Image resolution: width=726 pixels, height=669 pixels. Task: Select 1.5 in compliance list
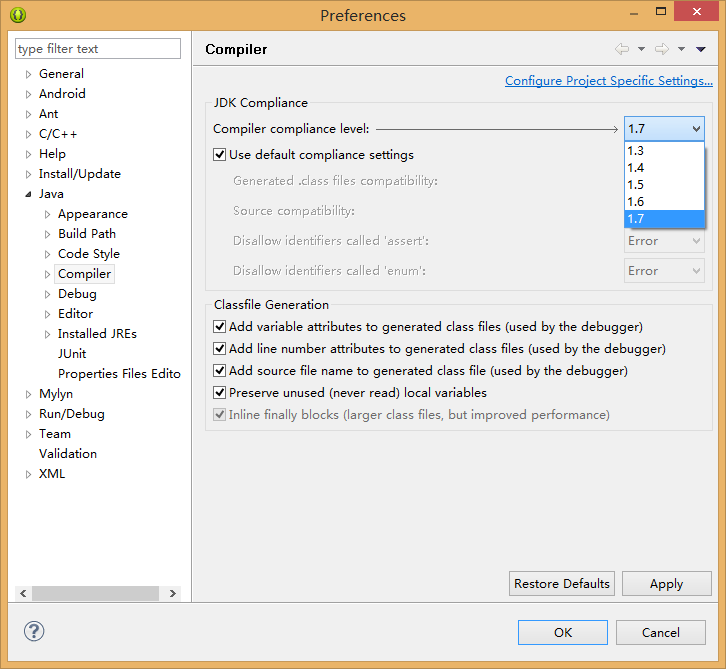pyautogui.click(x=664, y=185)
